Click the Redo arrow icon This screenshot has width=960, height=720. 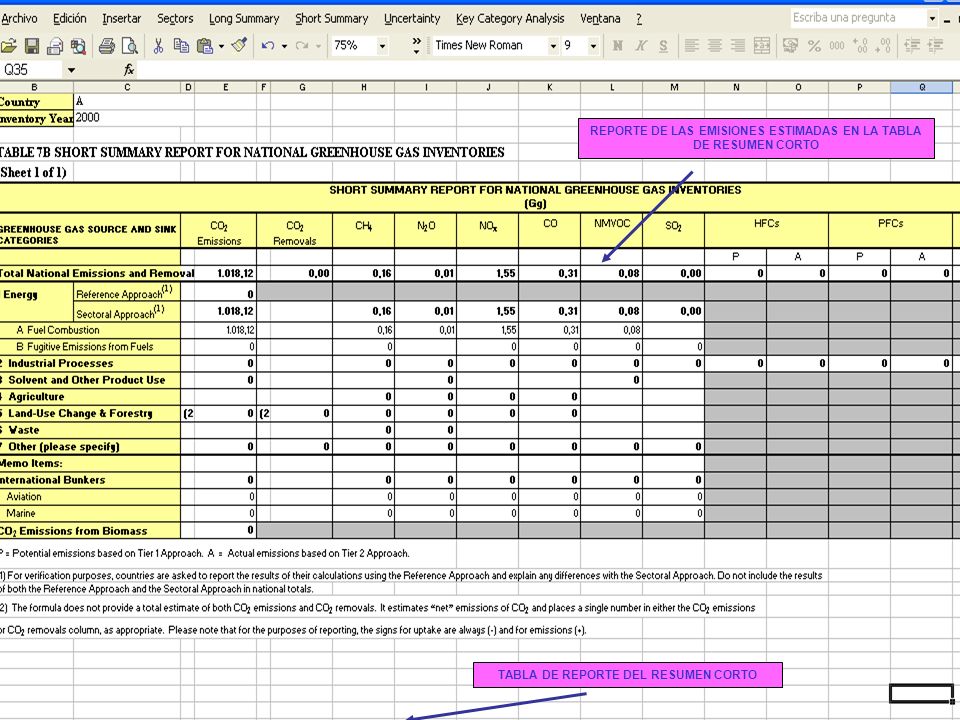pos(301,45)
